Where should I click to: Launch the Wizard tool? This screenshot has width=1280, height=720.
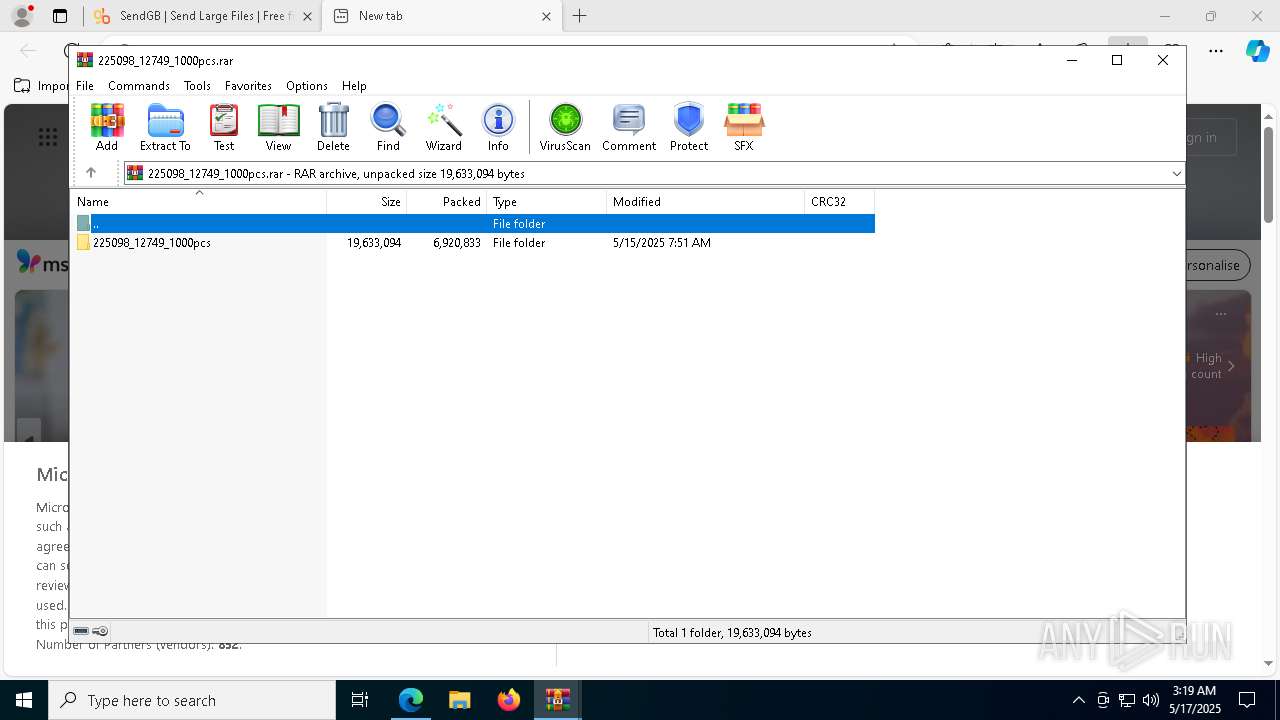coord(444,127)
